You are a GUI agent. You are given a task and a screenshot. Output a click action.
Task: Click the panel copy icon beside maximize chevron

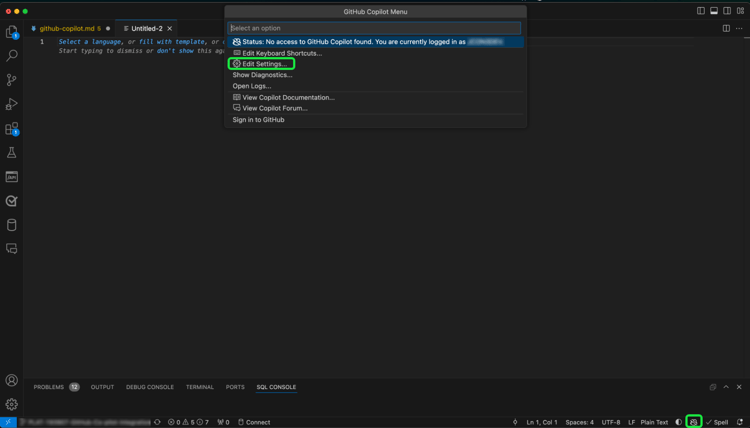click(713, 387)
